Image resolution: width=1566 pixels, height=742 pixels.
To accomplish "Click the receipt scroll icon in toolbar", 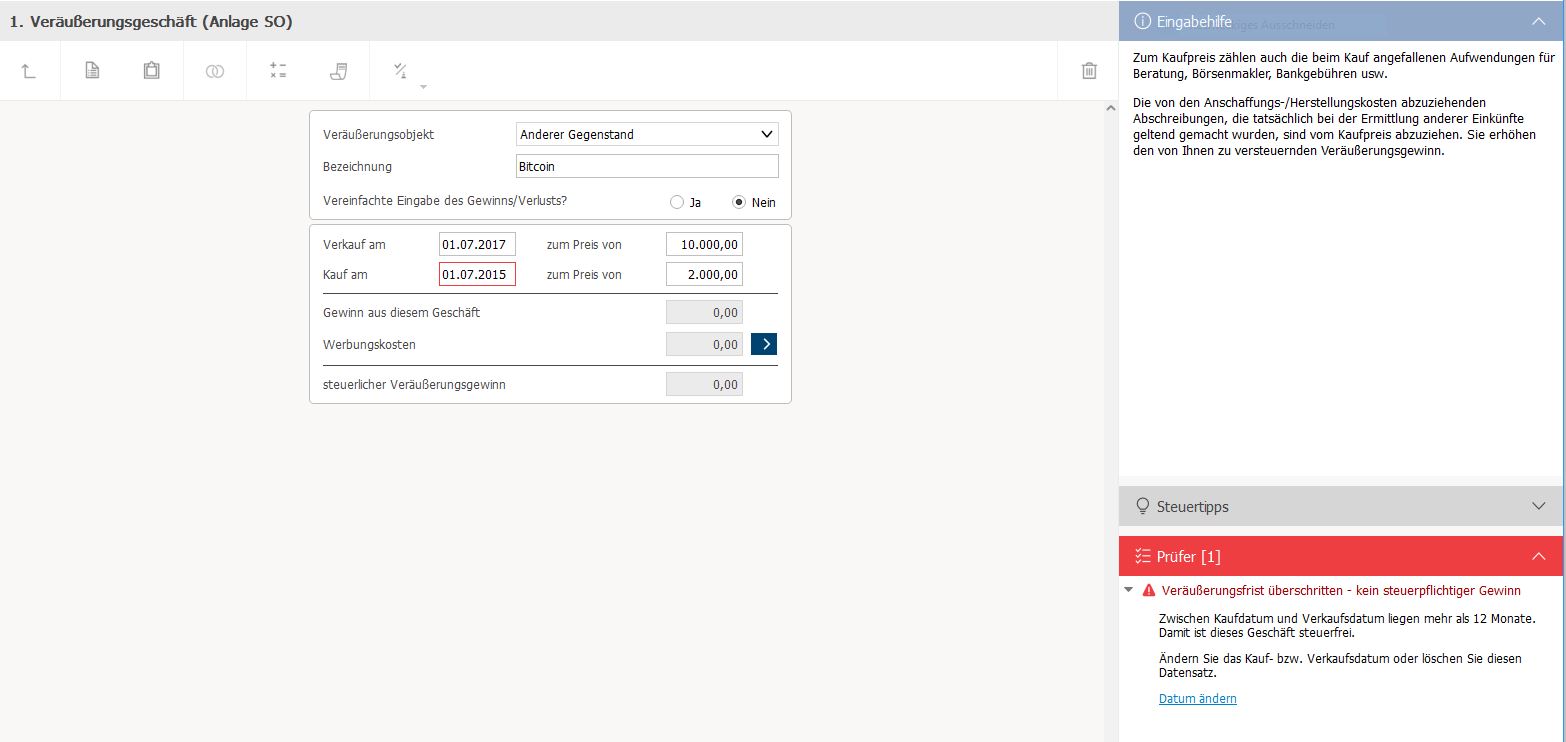I will tap(339, 71).
